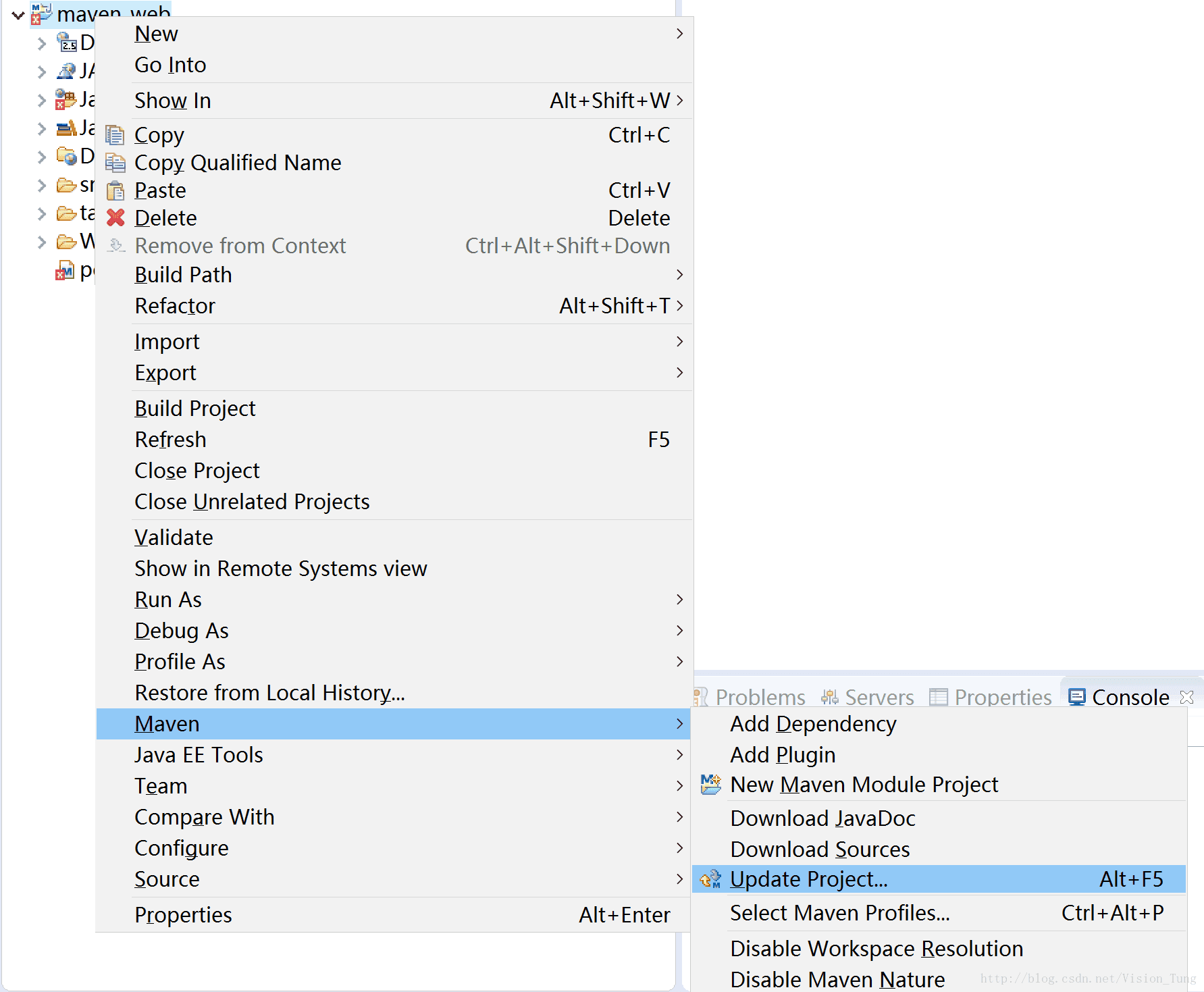1204x992 pixels.
Task: Click the Copy icon in context menu
Action: 115,136
